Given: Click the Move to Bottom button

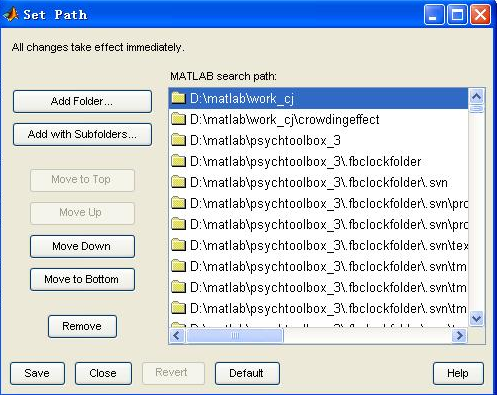Looking at the screenshot, I should pyautogui.click(x=82, y=279).
